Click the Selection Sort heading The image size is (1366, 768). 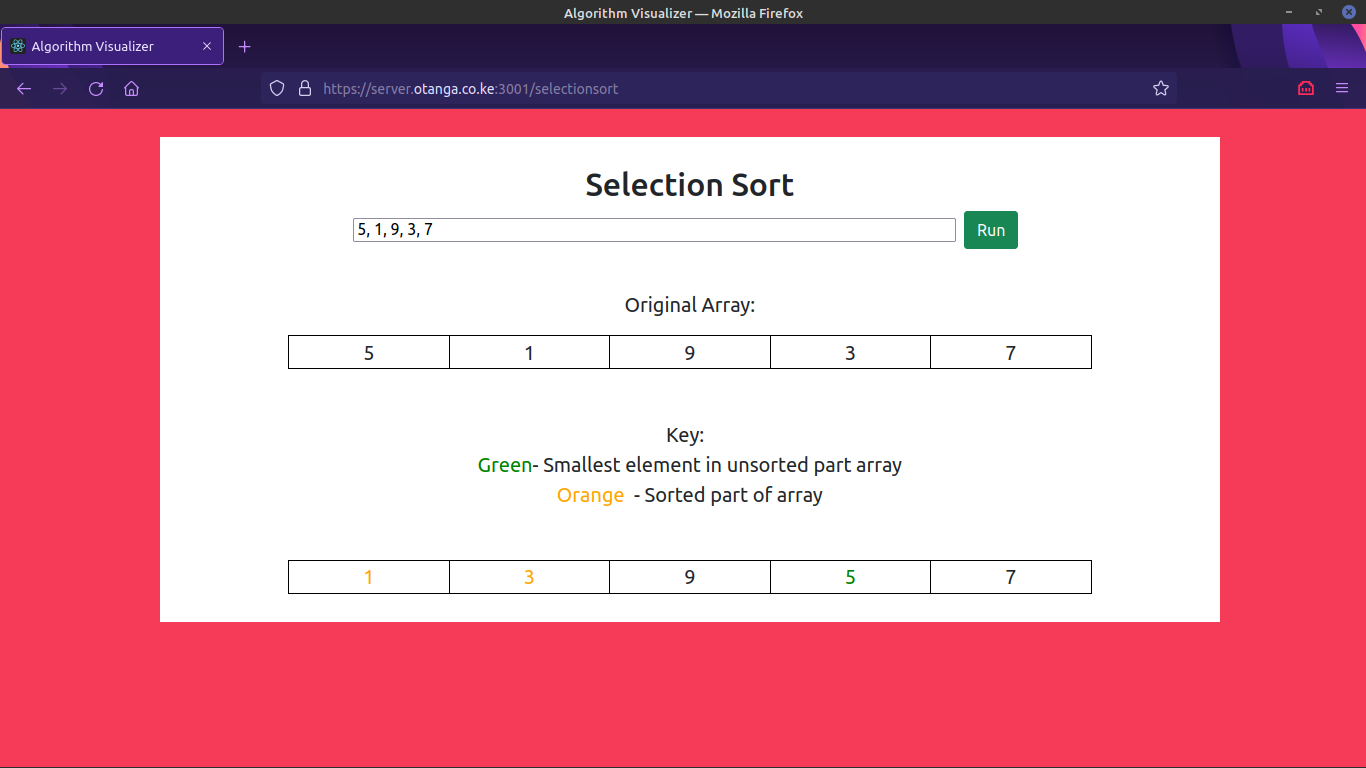pos(689,185)
